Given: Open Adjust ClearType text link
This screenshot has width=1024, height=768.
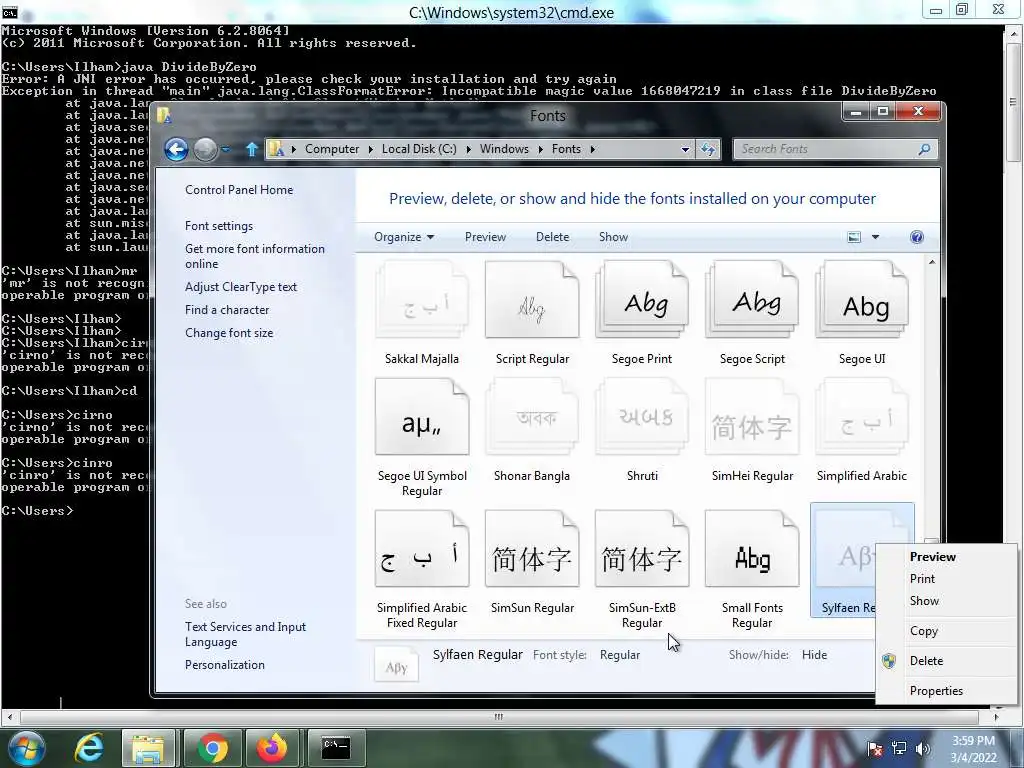Looking at the screenshot, I should 241,287.
